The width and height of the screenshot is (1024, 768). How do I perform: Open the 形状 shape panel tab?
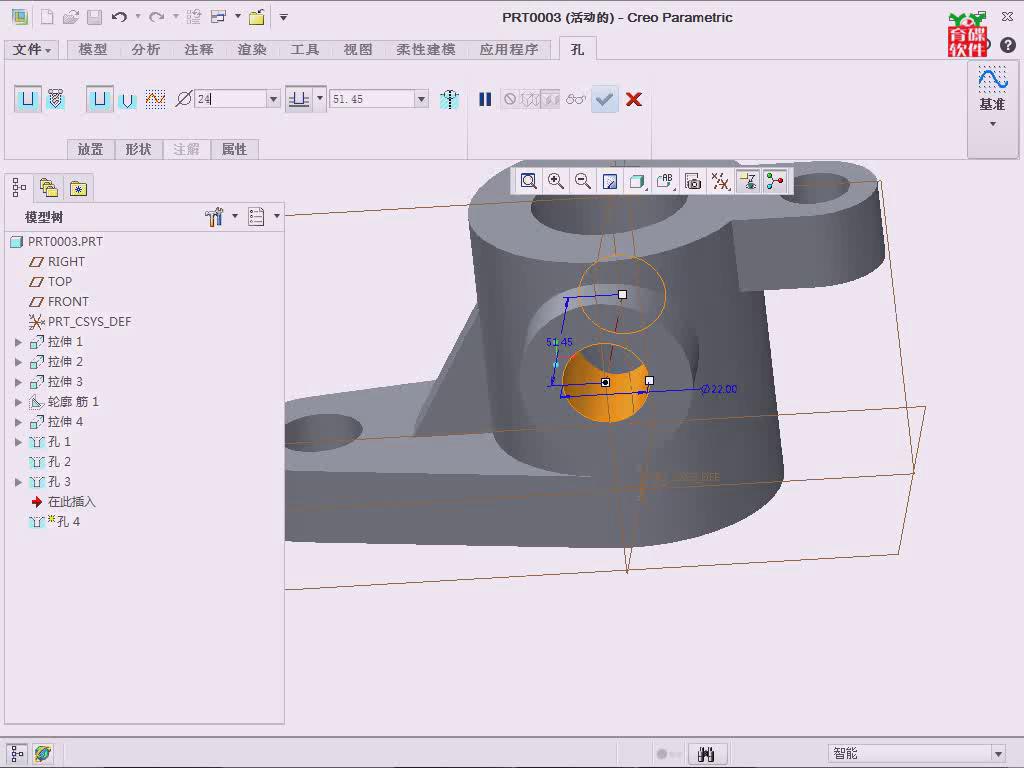[x=138, y=150]
